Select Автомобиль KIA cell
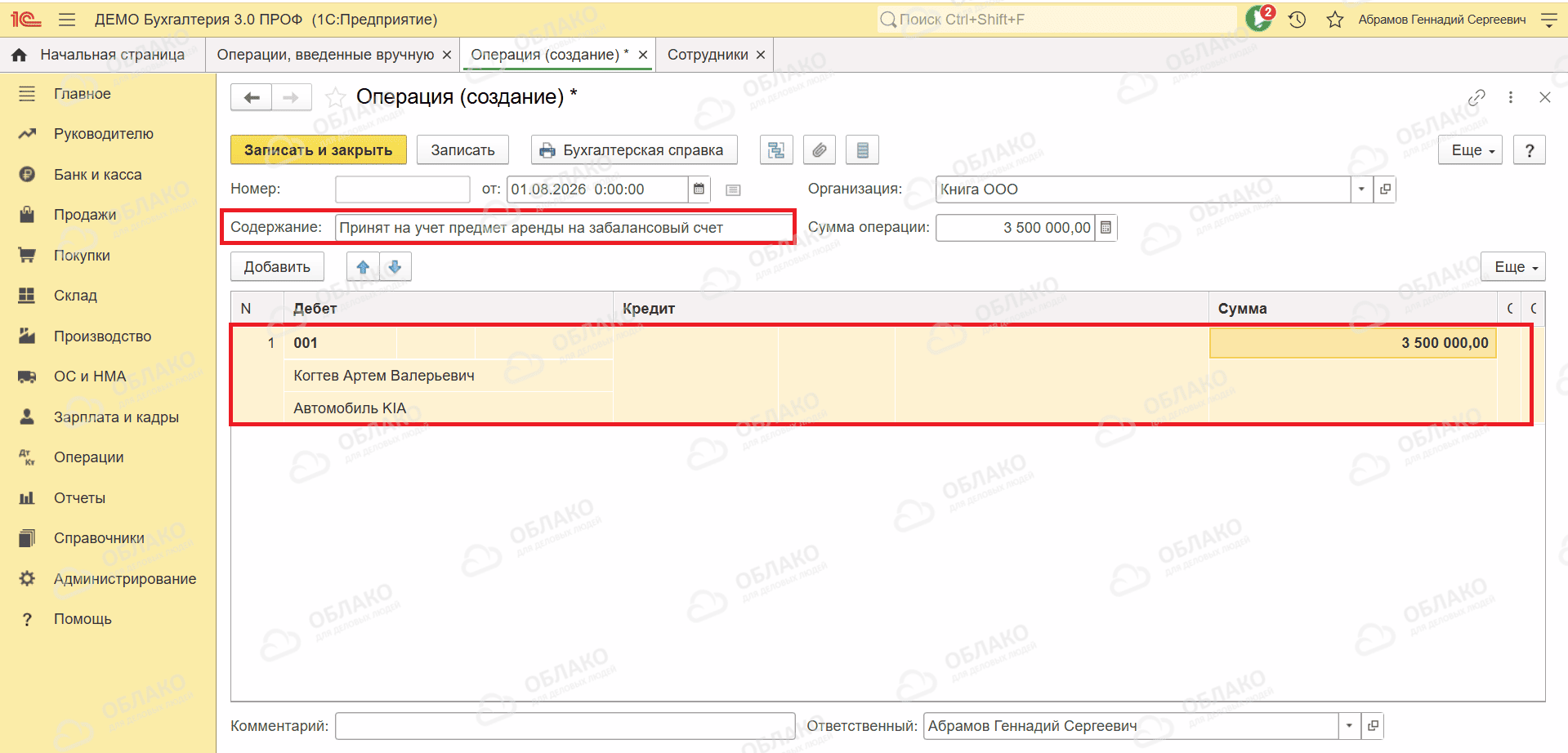Screen dimensions: 1568x753 tap(449, 408)
